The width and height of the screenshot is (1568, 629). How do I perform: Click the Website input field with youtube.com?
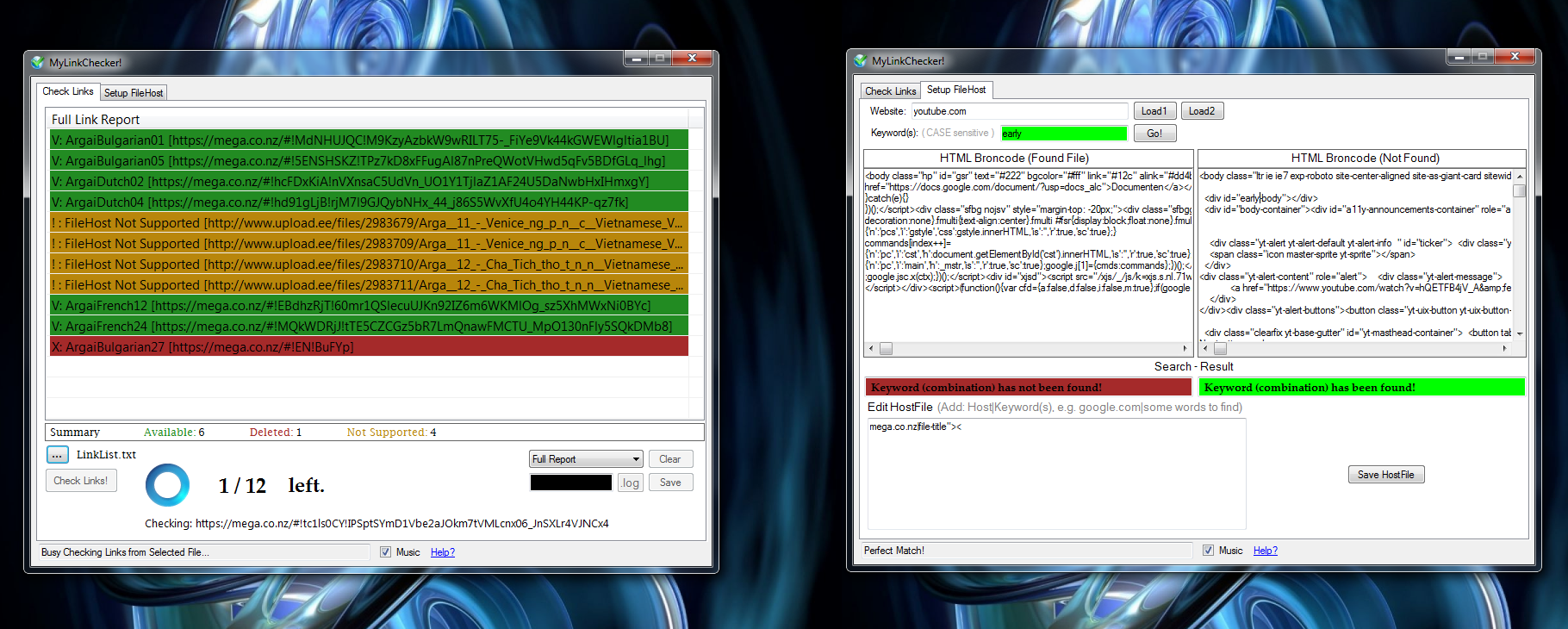[1020, 111]
